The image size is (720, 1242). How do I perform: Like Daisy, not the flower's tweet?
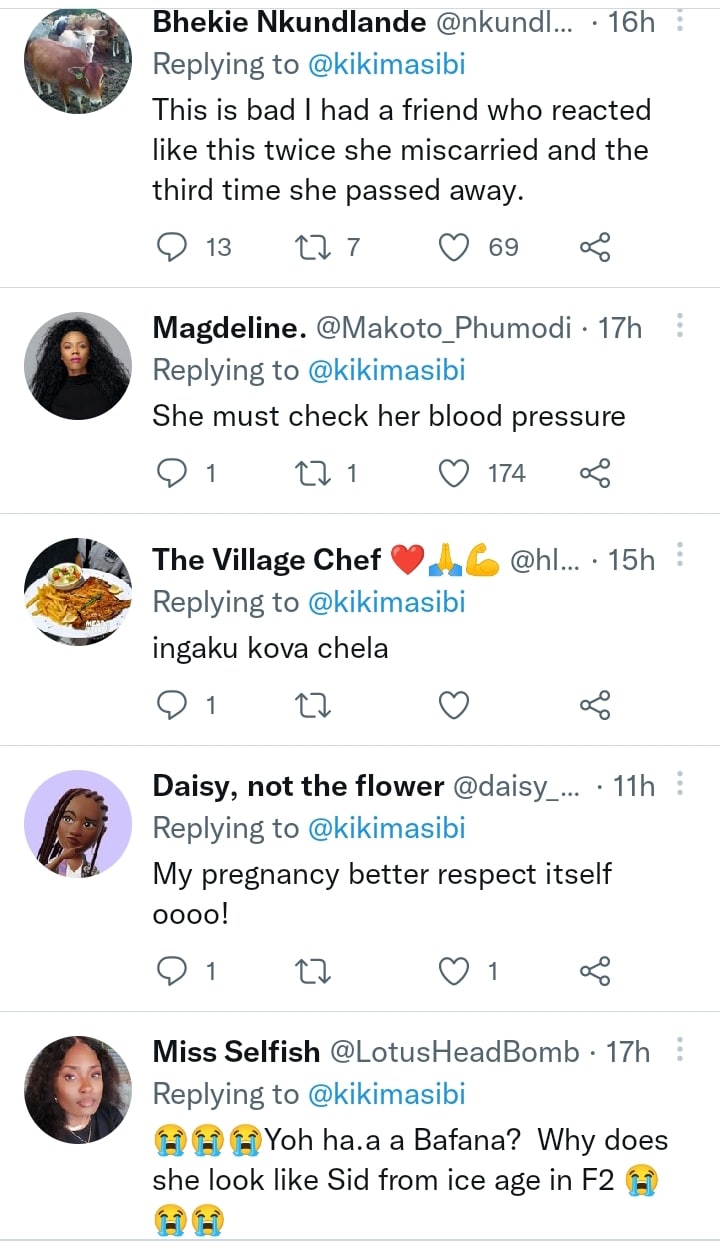(455, 970)
